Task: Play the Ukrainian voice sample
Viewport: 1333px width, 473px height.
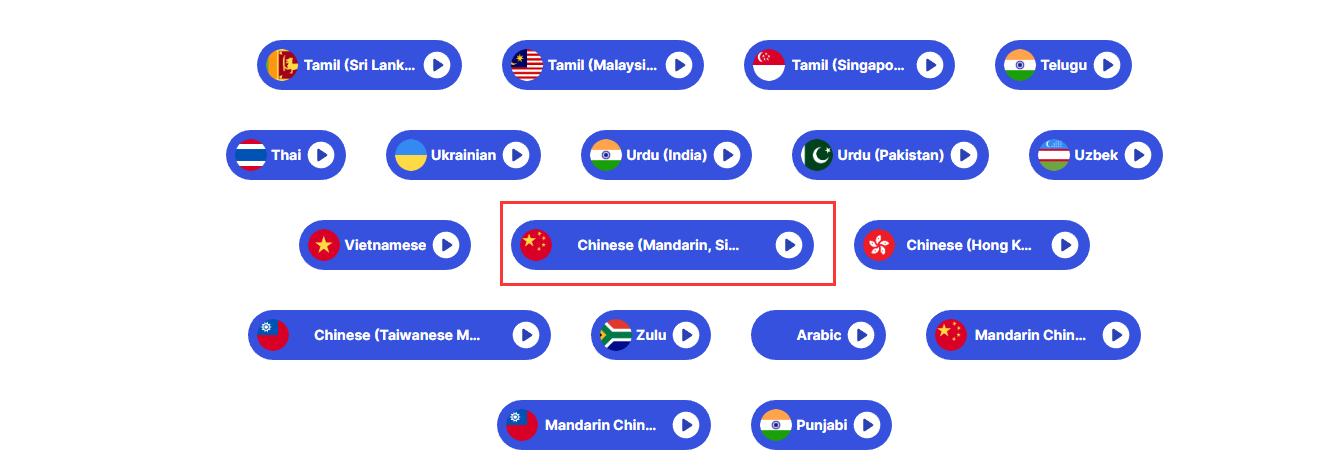Action: (515, 155)
